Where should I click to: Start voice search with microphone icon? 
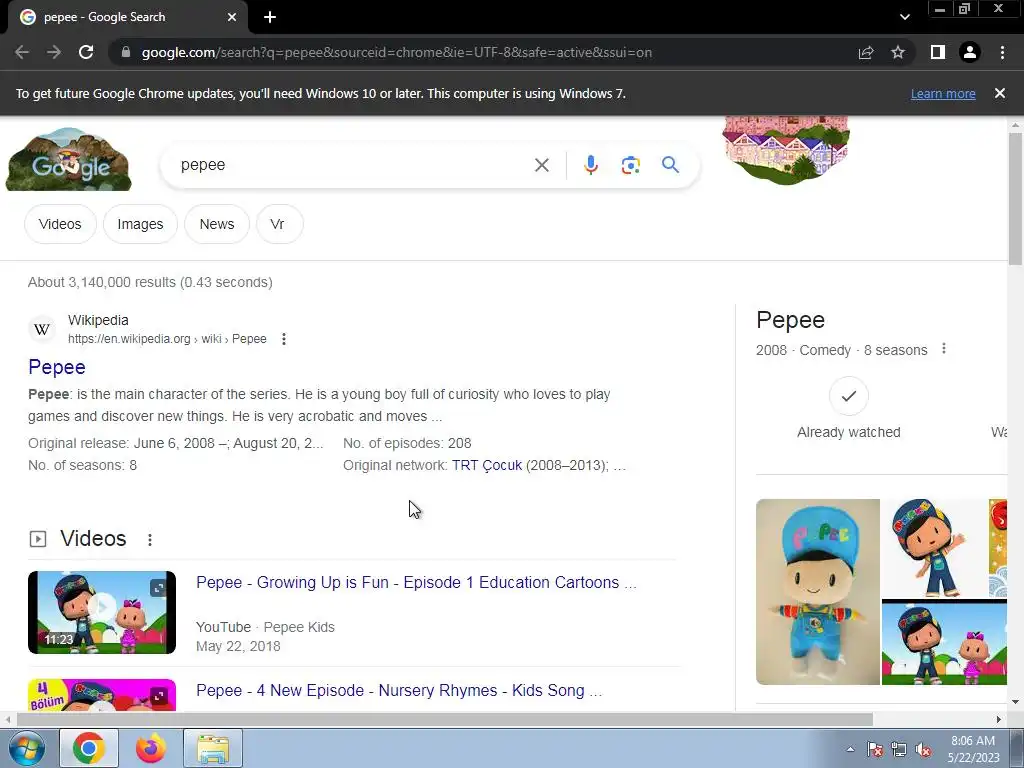click(x=590, y=165)
